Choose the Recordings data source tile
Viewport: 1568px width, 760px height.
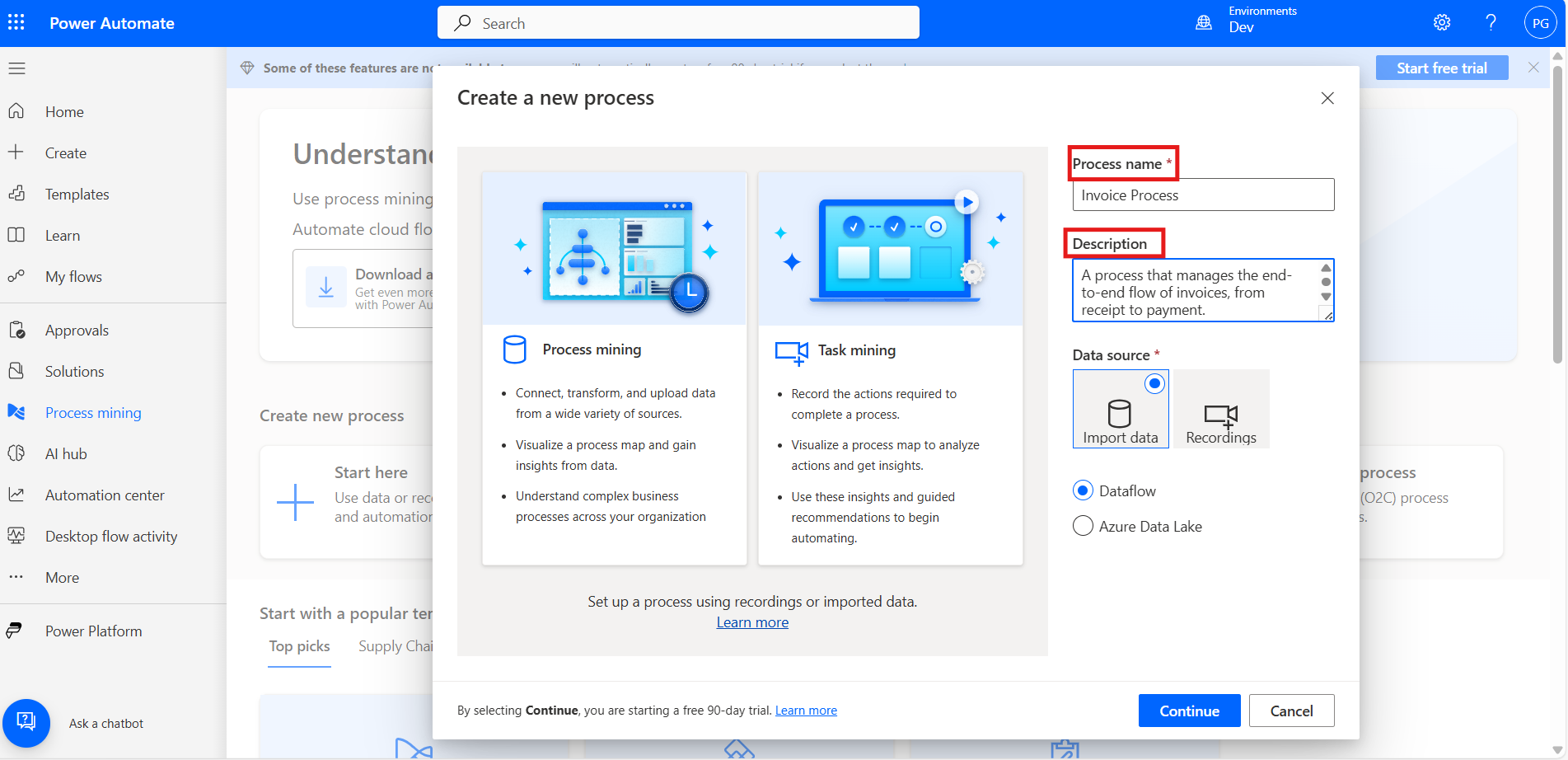pyautogui.click(x=1220, y=410)
